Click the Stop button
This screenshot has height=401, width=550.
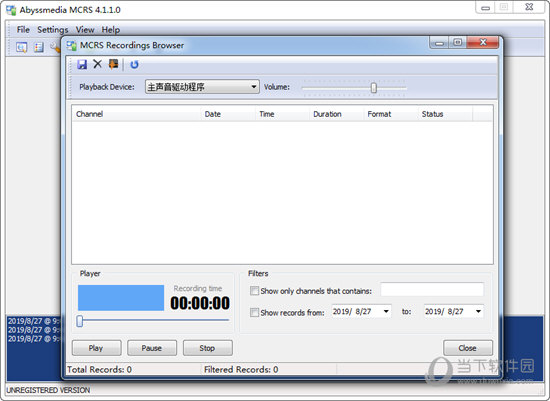[208, 348]
